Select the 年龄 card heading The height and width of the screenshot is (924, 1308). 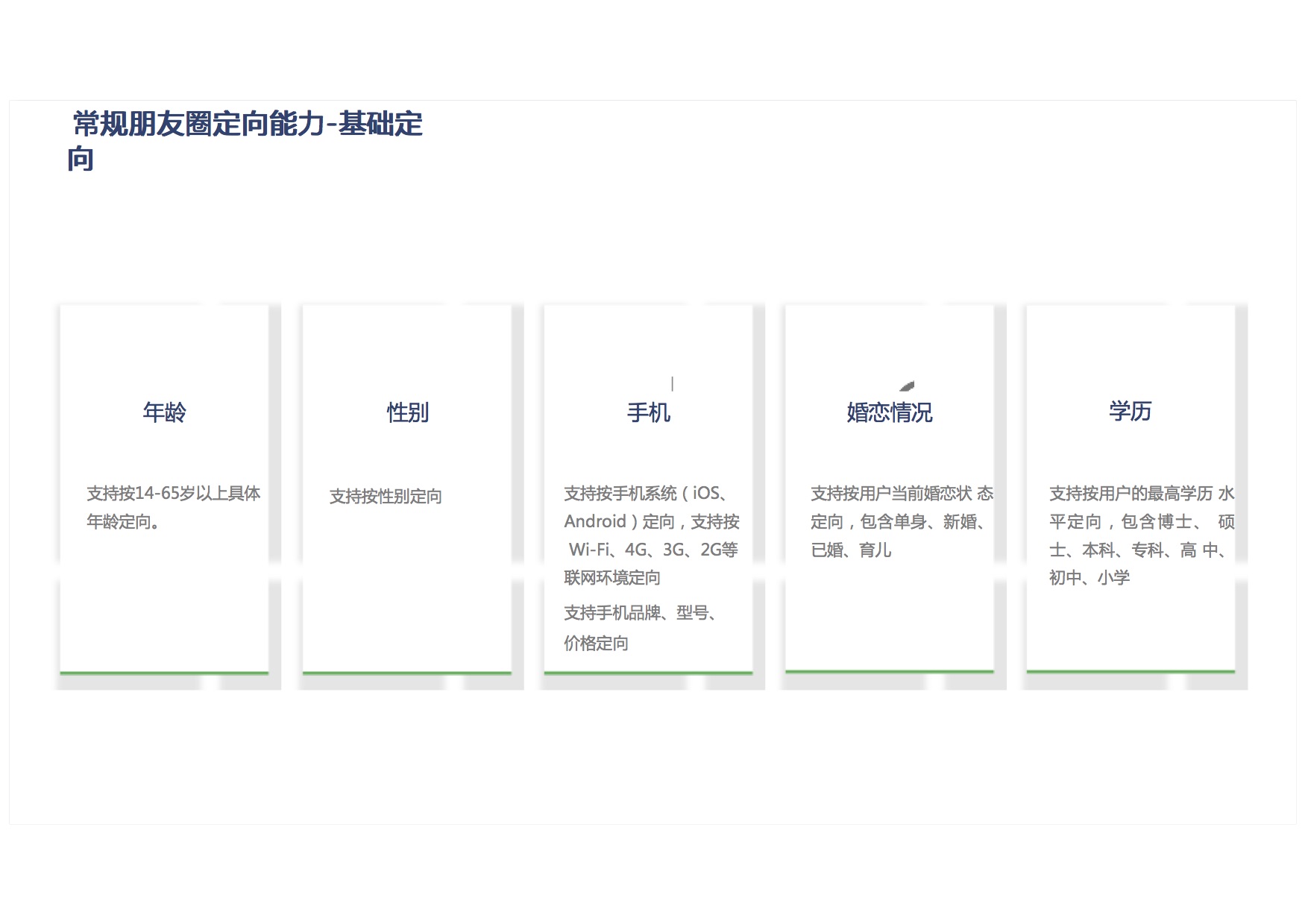164,412
